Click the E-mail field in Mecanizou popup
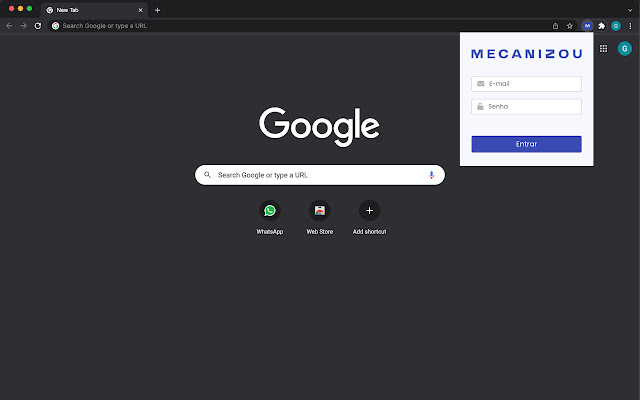The height and width of the screenshot is (400, 640). 526,84
